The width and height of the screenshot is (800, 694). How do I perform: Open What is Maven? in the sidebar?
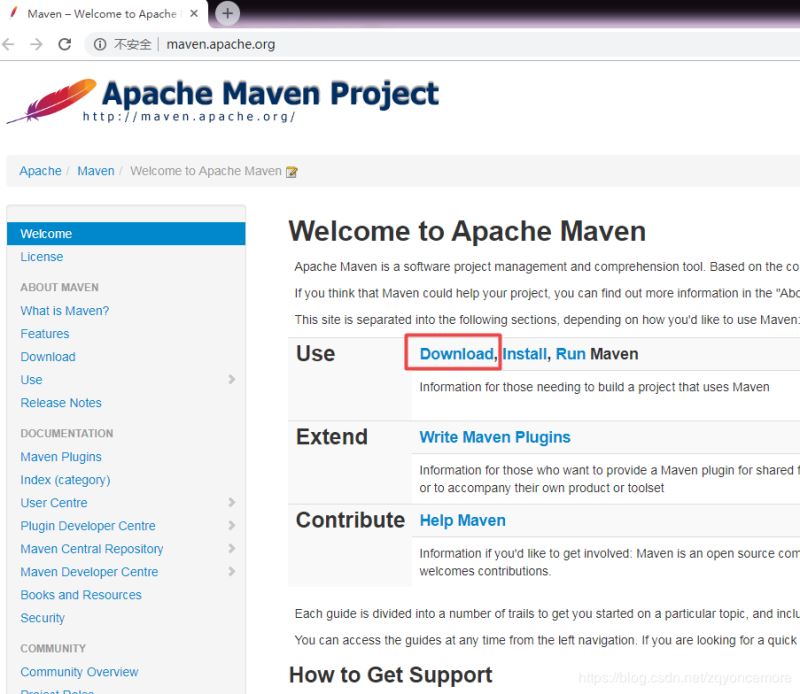[x=65, y=311]
